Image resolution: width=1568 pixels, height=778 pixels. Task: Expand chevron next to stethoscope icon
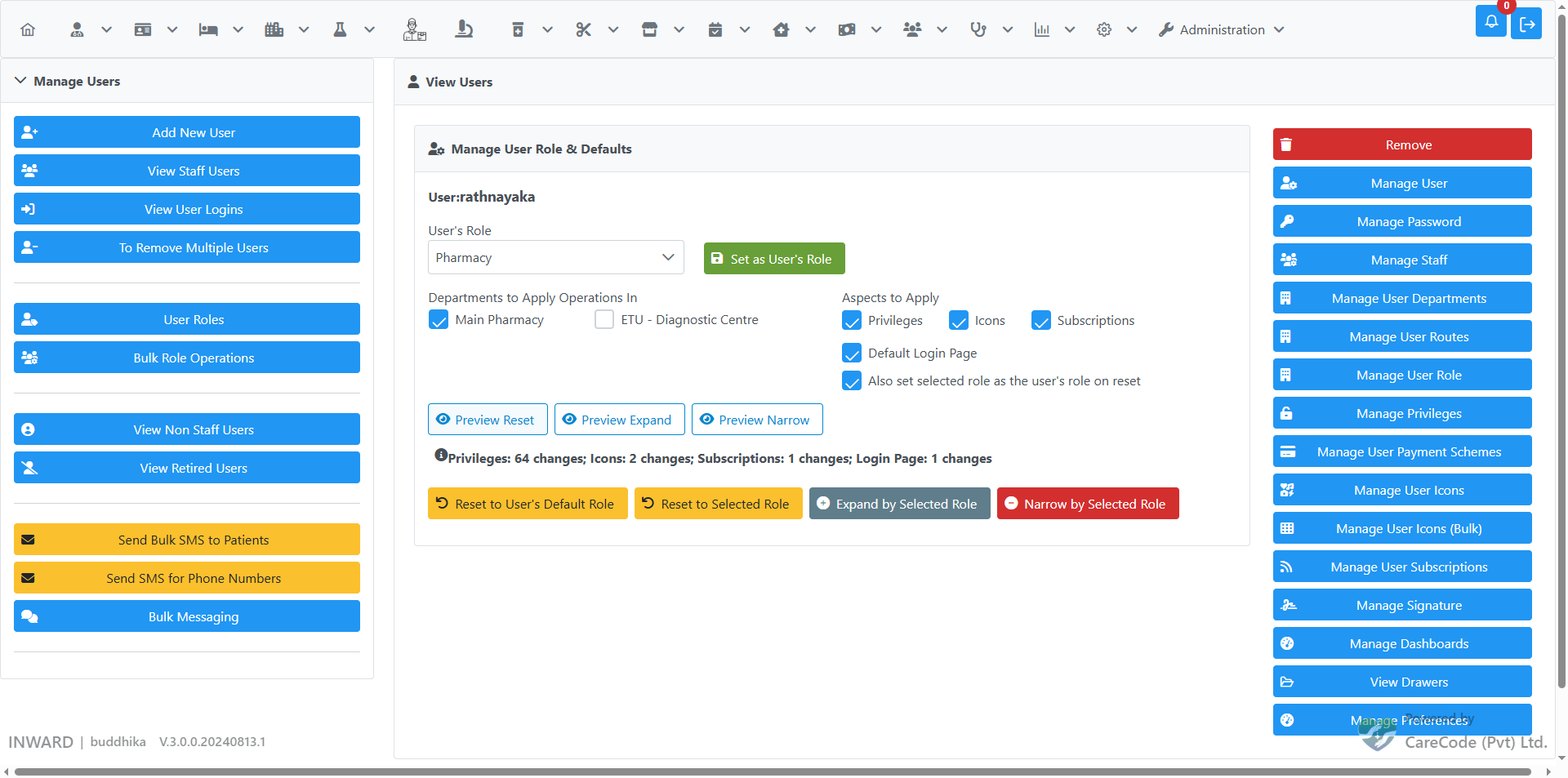pyautogui.click(x=1008, y=30)
